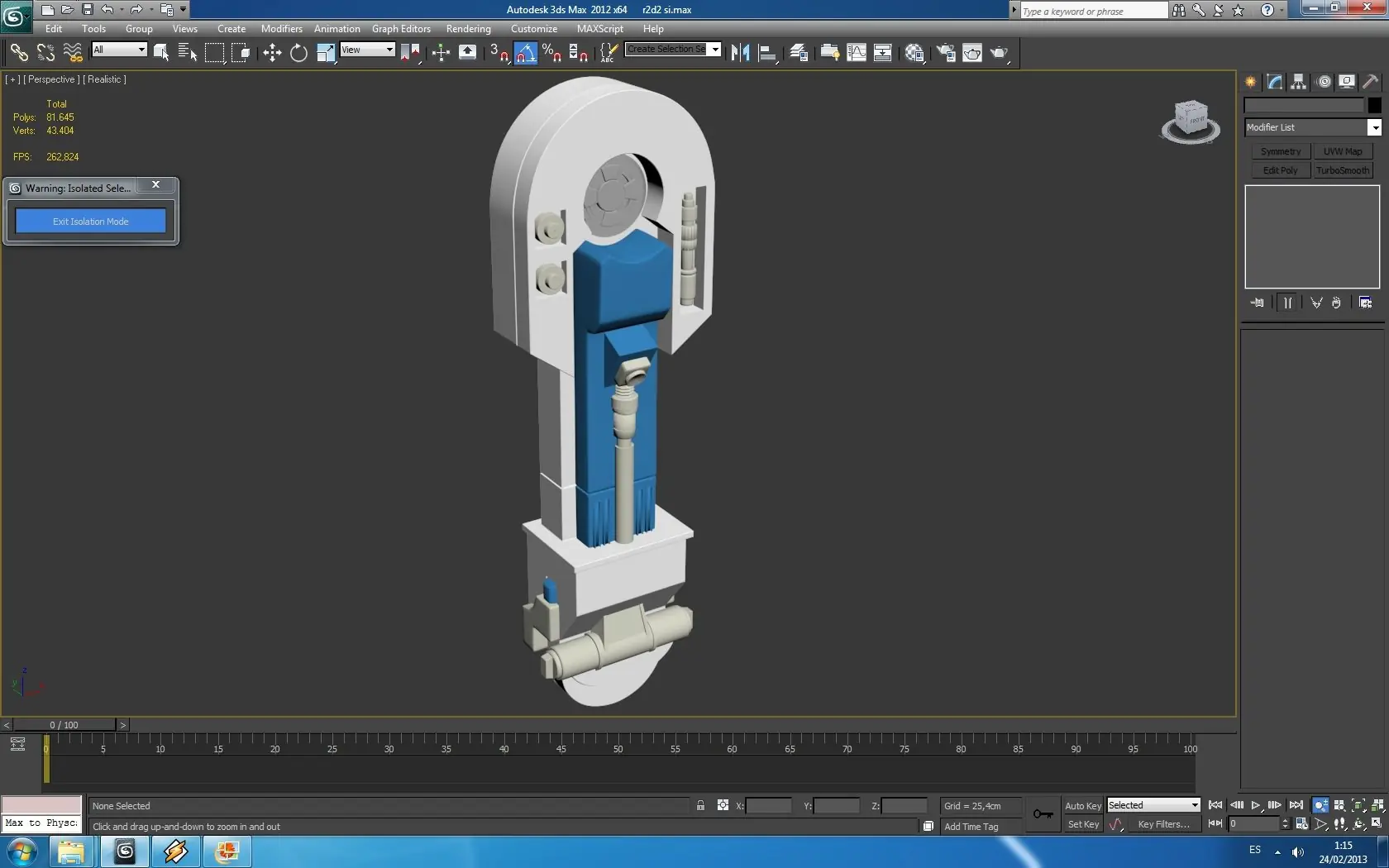Open the Schematic View

point(883,53)
